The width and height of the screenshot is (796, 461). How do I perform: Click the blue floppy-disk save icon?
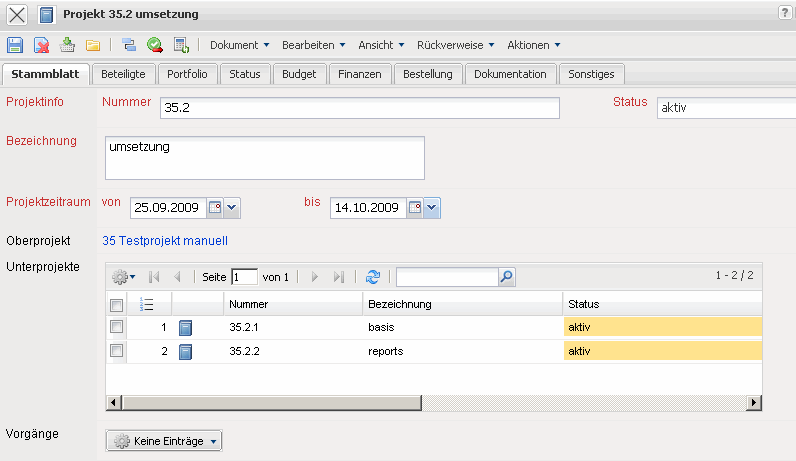click(x=15, y=45)
